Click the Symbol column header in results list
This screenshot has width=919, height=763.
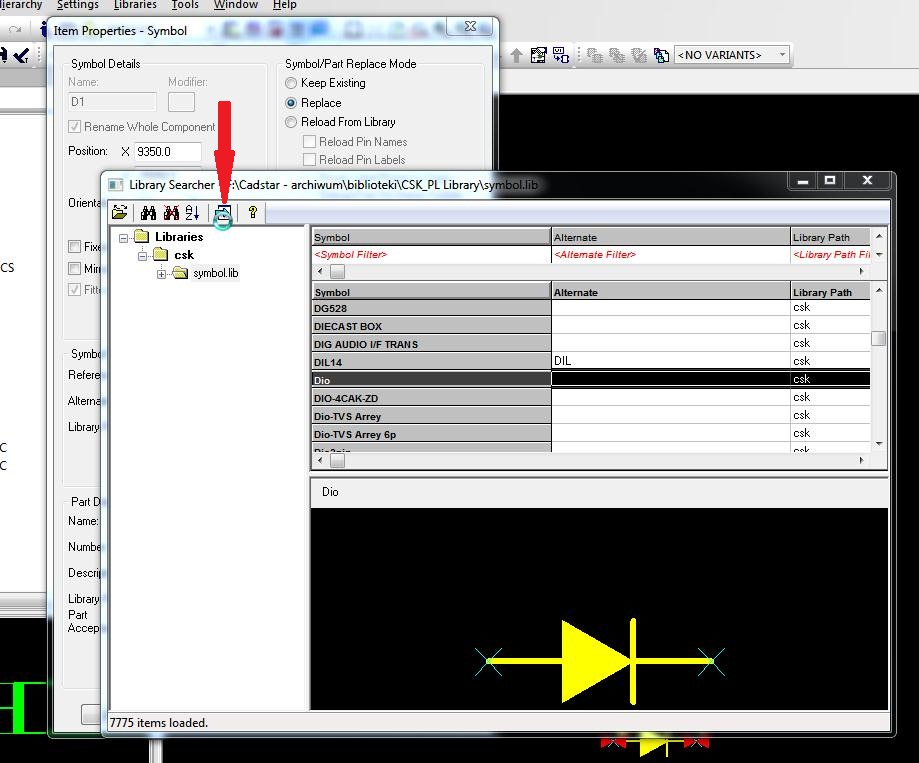431,292
